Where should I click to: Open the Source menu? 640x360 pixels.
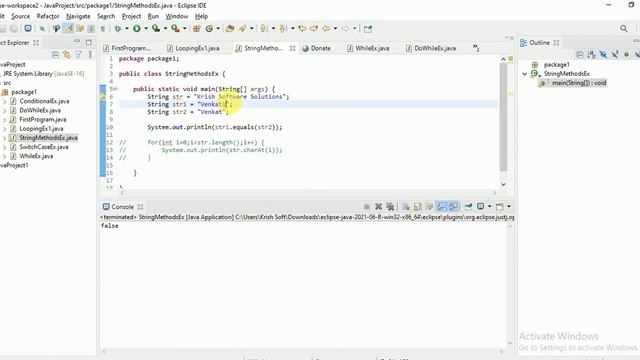(x=20, y=16)
